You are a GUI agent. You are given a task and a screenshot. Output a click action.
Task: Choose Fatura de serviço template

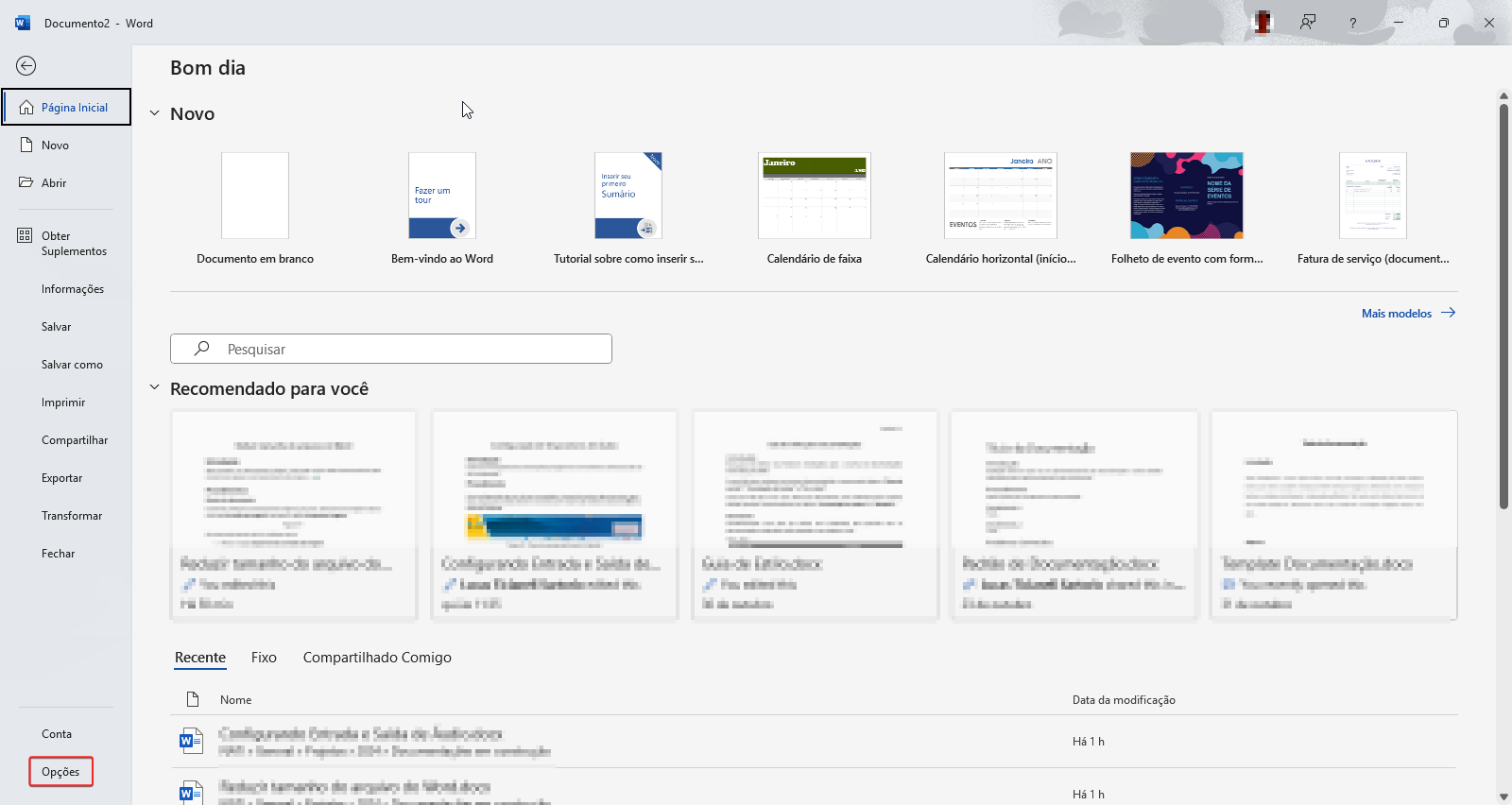(1373, 208)
